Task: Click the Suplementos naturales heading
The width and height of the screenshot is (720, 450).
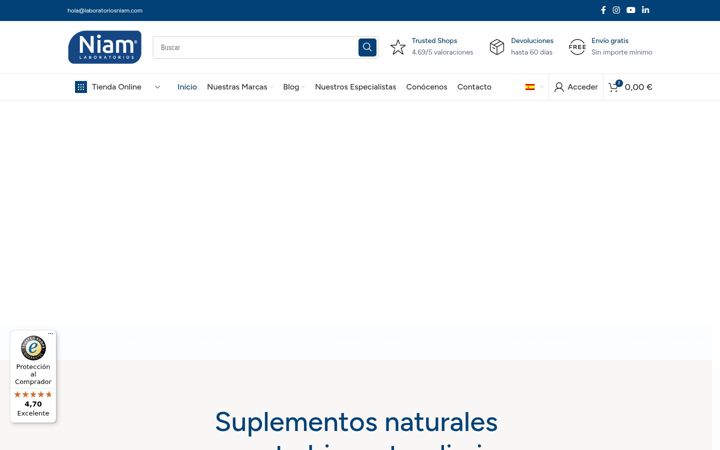Action: pos(356,422)
